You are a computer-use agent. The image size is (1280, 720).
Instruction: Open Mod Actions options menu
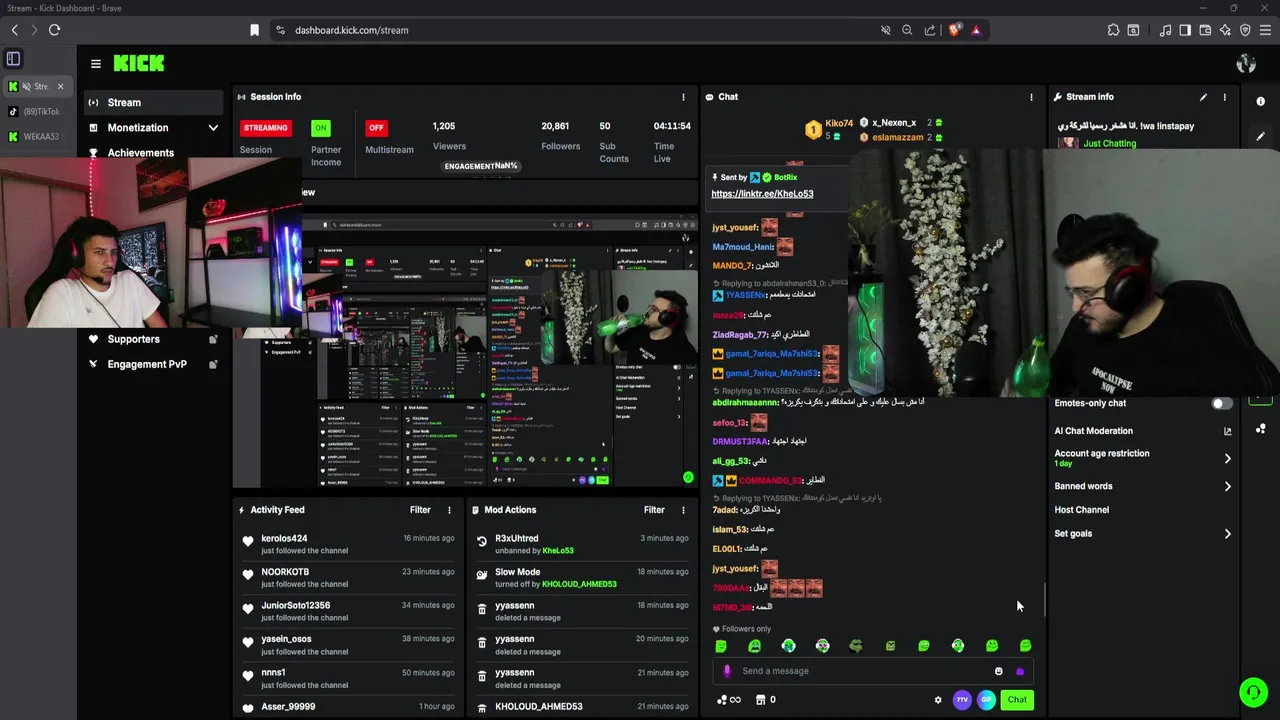[x=683, y=510]
